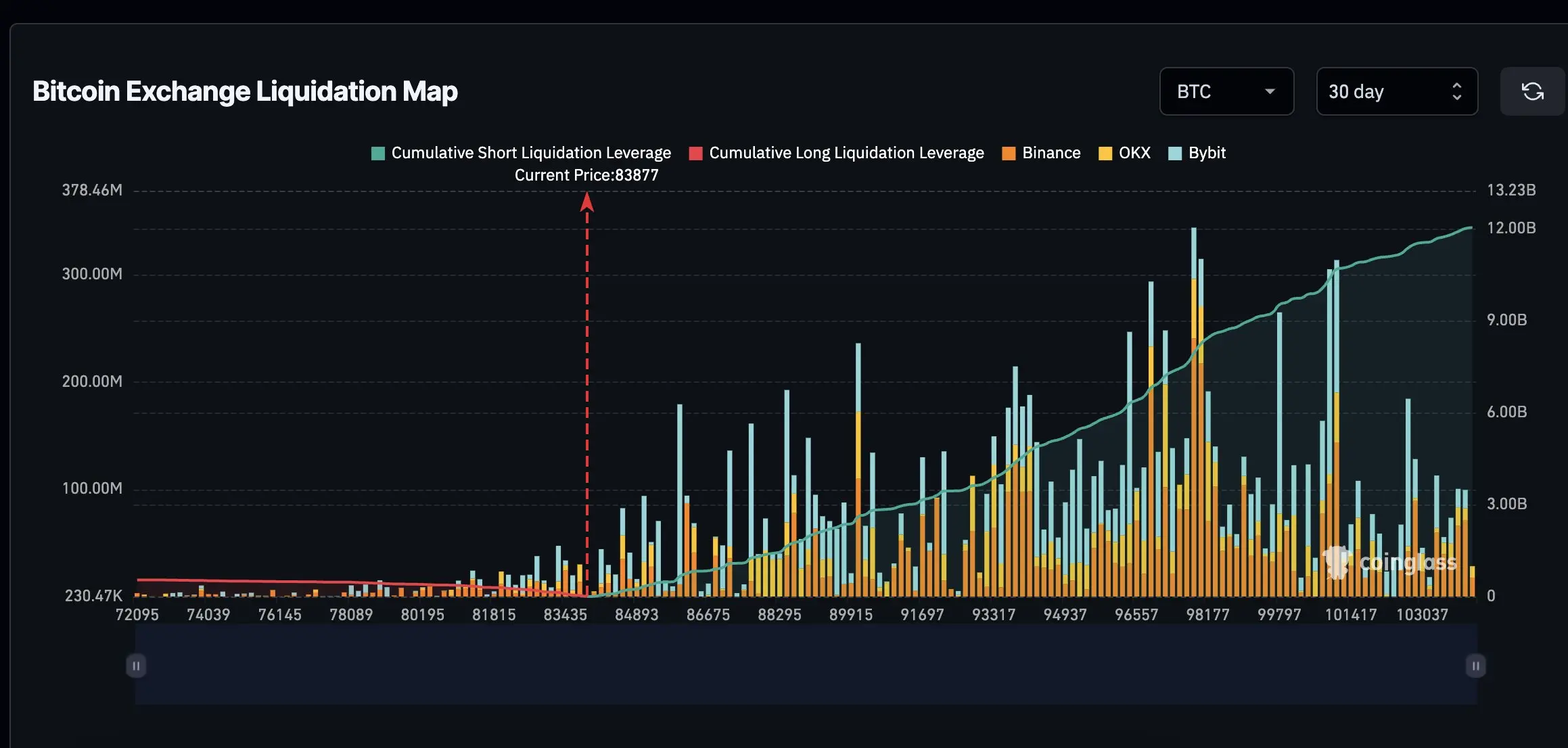Image resolution: width=1568 pixels, height=748 pixels.
Task: Hide Cumulative Long Liquidation Leverage series
Action: (x=846, y=153)
